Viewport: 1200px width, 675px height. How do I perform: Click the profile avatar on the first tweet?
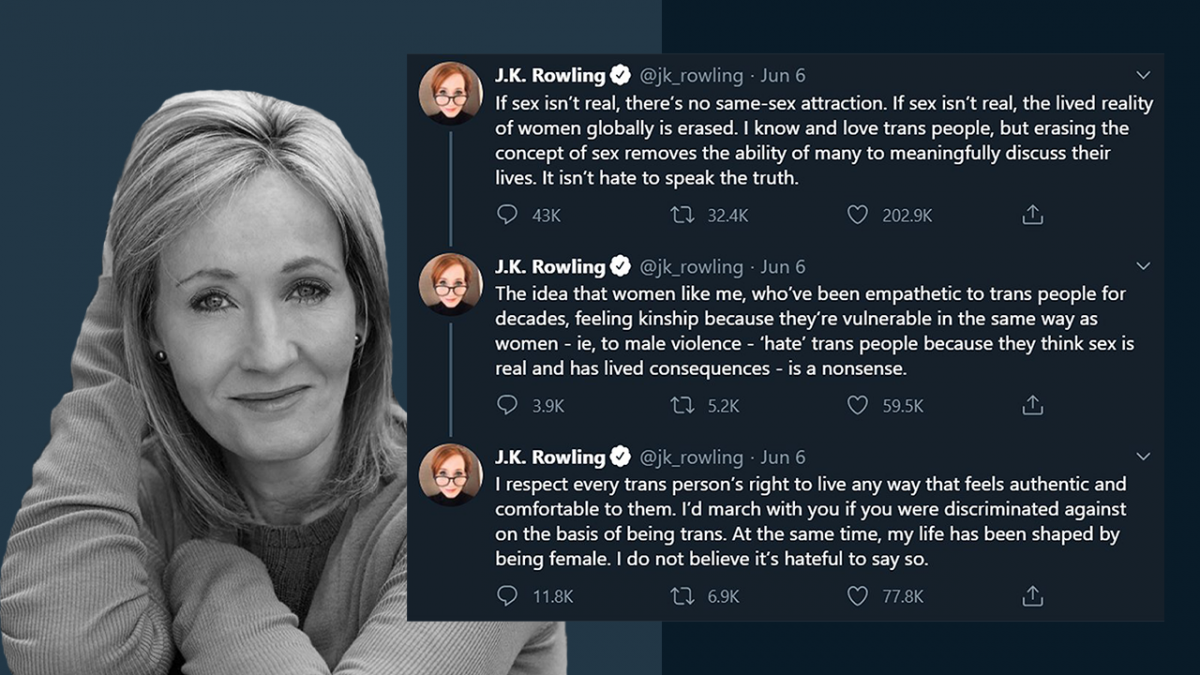coord(451,93)
